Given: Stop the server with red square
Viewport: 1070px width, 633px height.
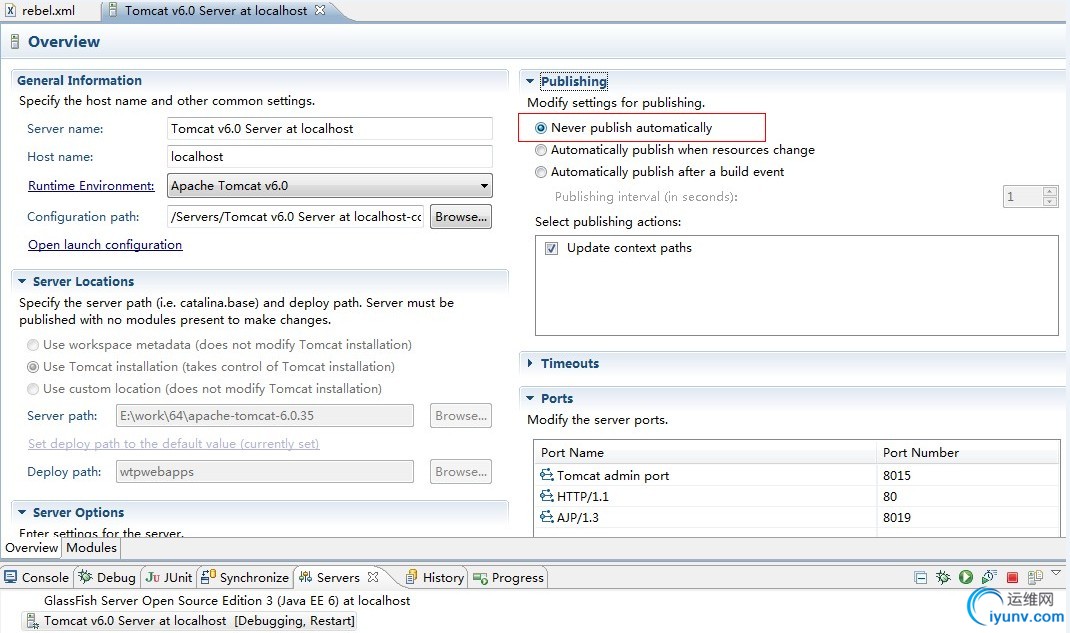Looking at the screenshot, I should pyautogui.click(x=1012, y=578).
